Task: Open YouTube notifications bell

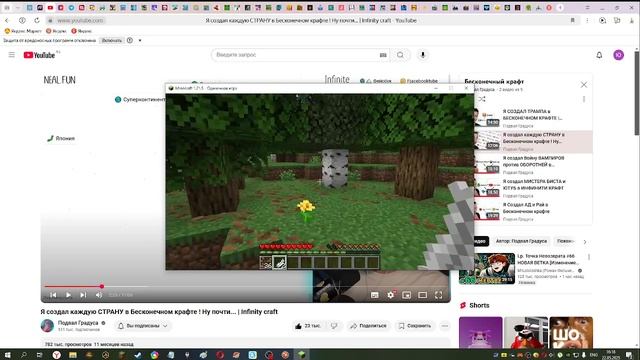Action: (x=599, y=55)
